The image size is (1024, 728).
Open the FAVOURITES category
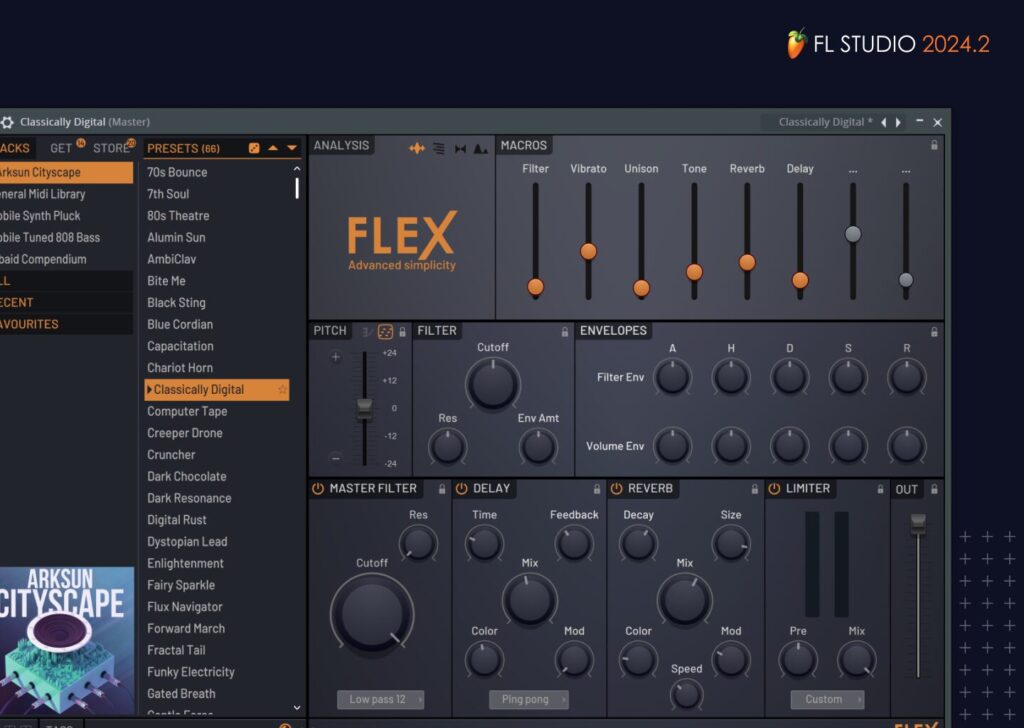tap(65, 324)
